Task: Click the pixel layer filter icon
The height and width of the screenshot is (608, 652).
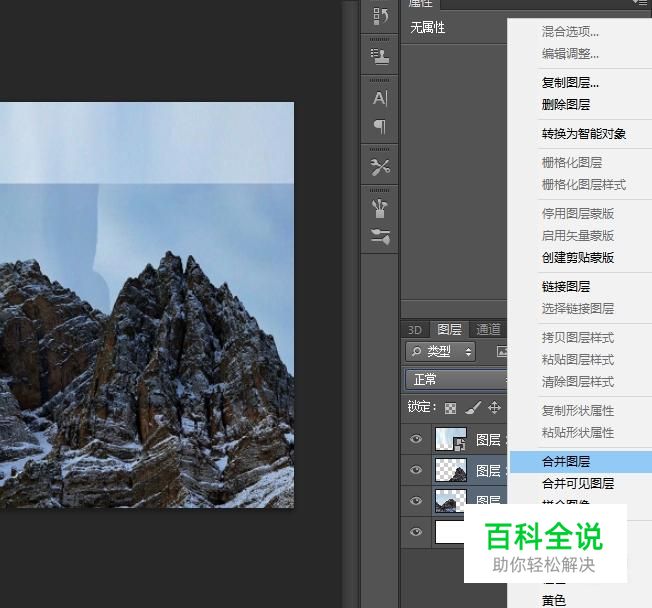Action: pyautogui.click(x=502, y=352)
